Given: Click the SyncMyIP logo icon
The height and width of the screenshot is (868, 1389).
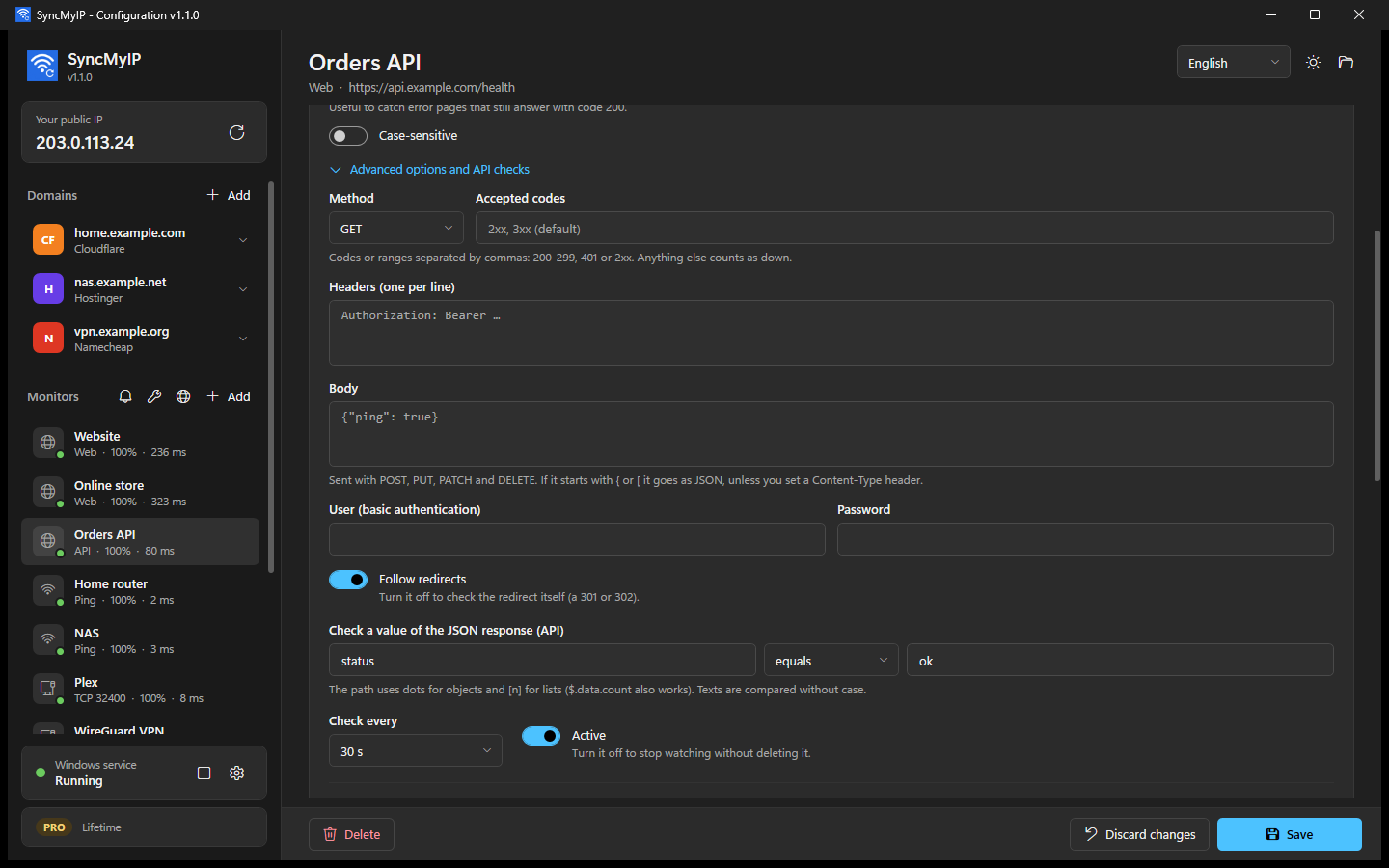Looking at the screenshot, I should 42,66.
